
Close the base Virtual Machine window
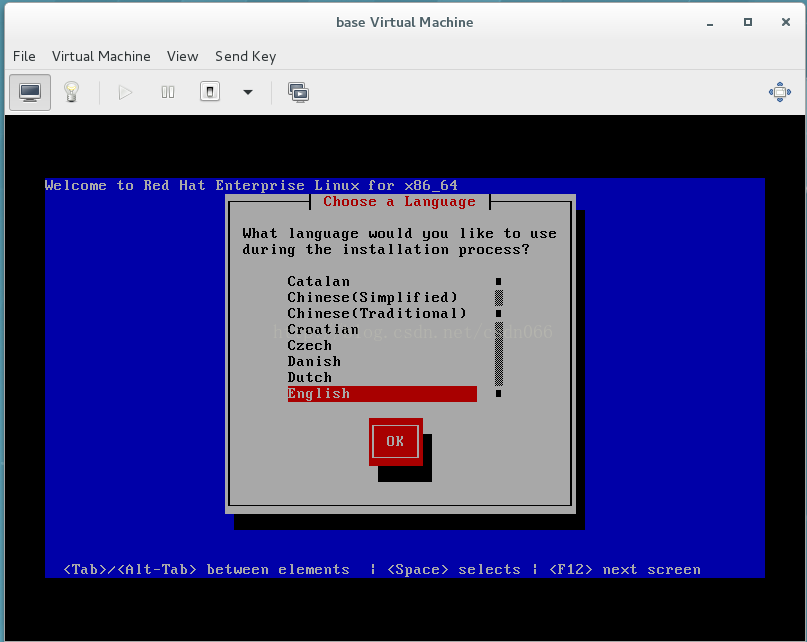[785, 22]
